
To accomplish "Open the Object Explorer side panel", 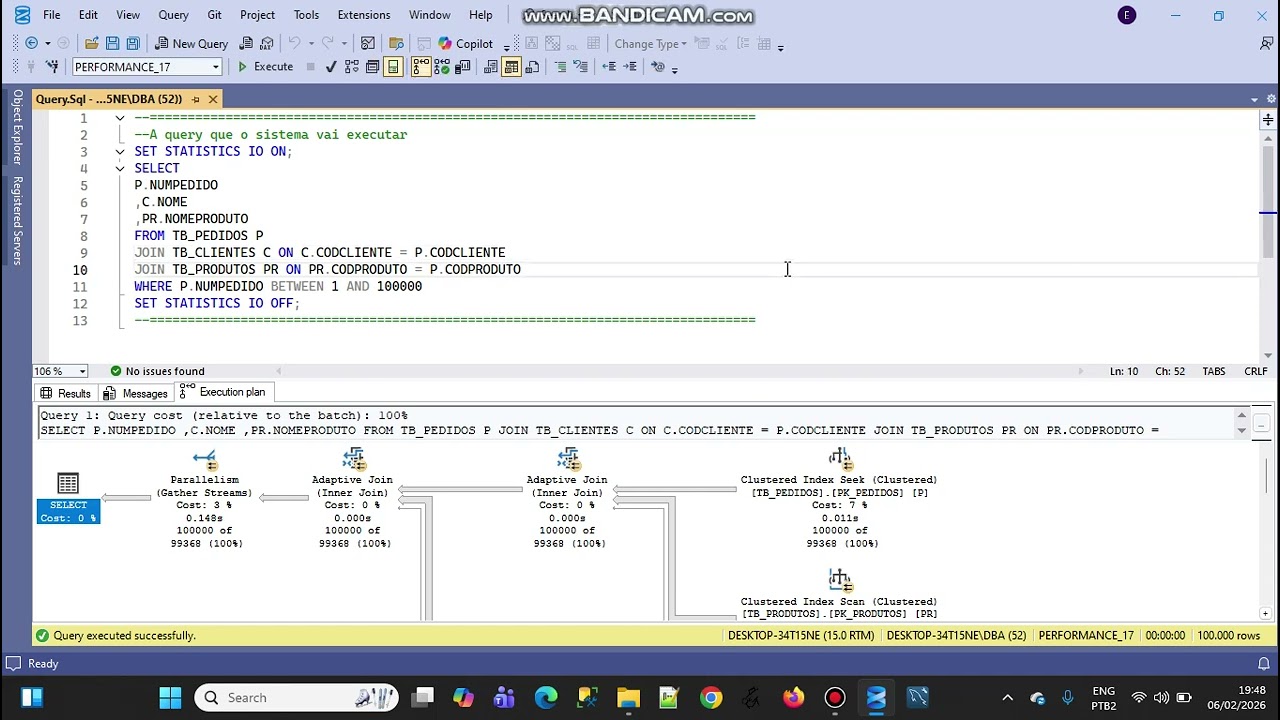I will point(17,127).
